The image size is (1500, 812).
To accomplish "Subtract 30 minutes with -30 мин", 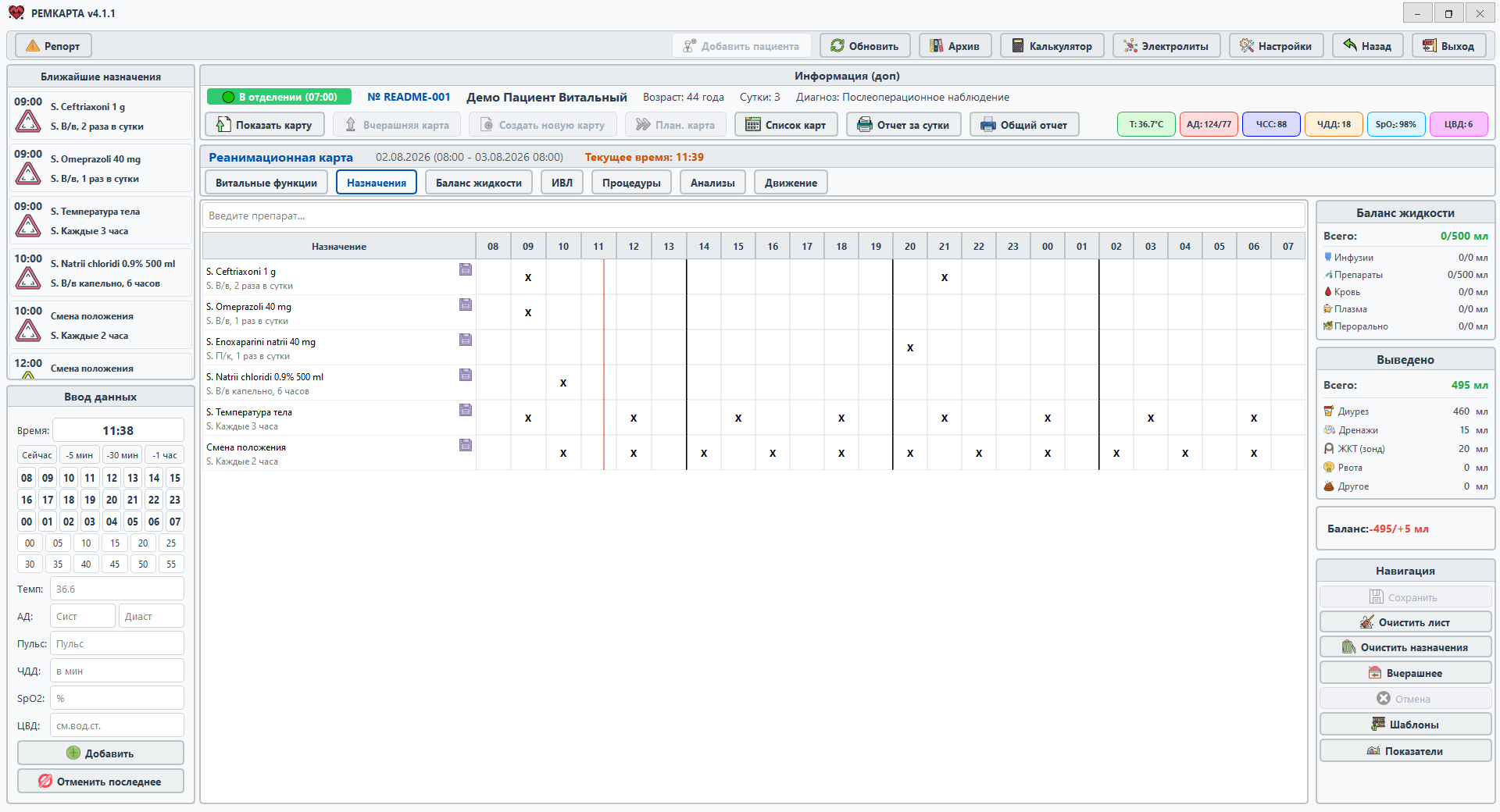I will (x=122, y=455).
